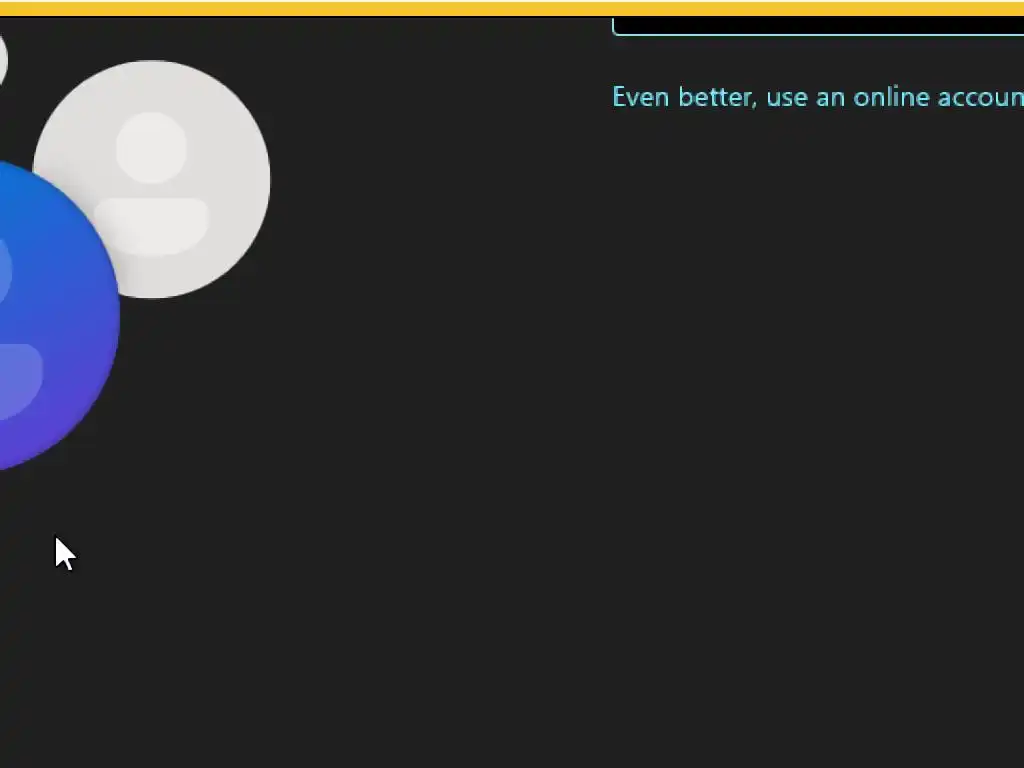Click the empty dark area below the account link
The image size is (1024, 768).
click(x=818, y=392)
